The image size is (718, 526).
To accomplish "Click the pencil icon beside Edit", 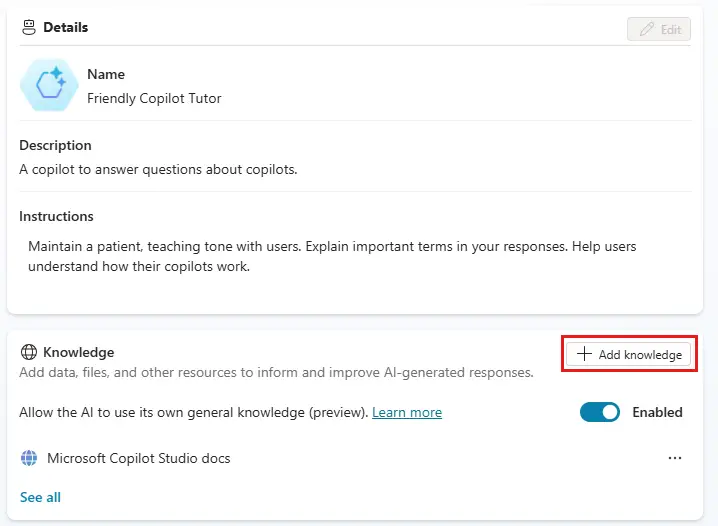I will (647, 29).
